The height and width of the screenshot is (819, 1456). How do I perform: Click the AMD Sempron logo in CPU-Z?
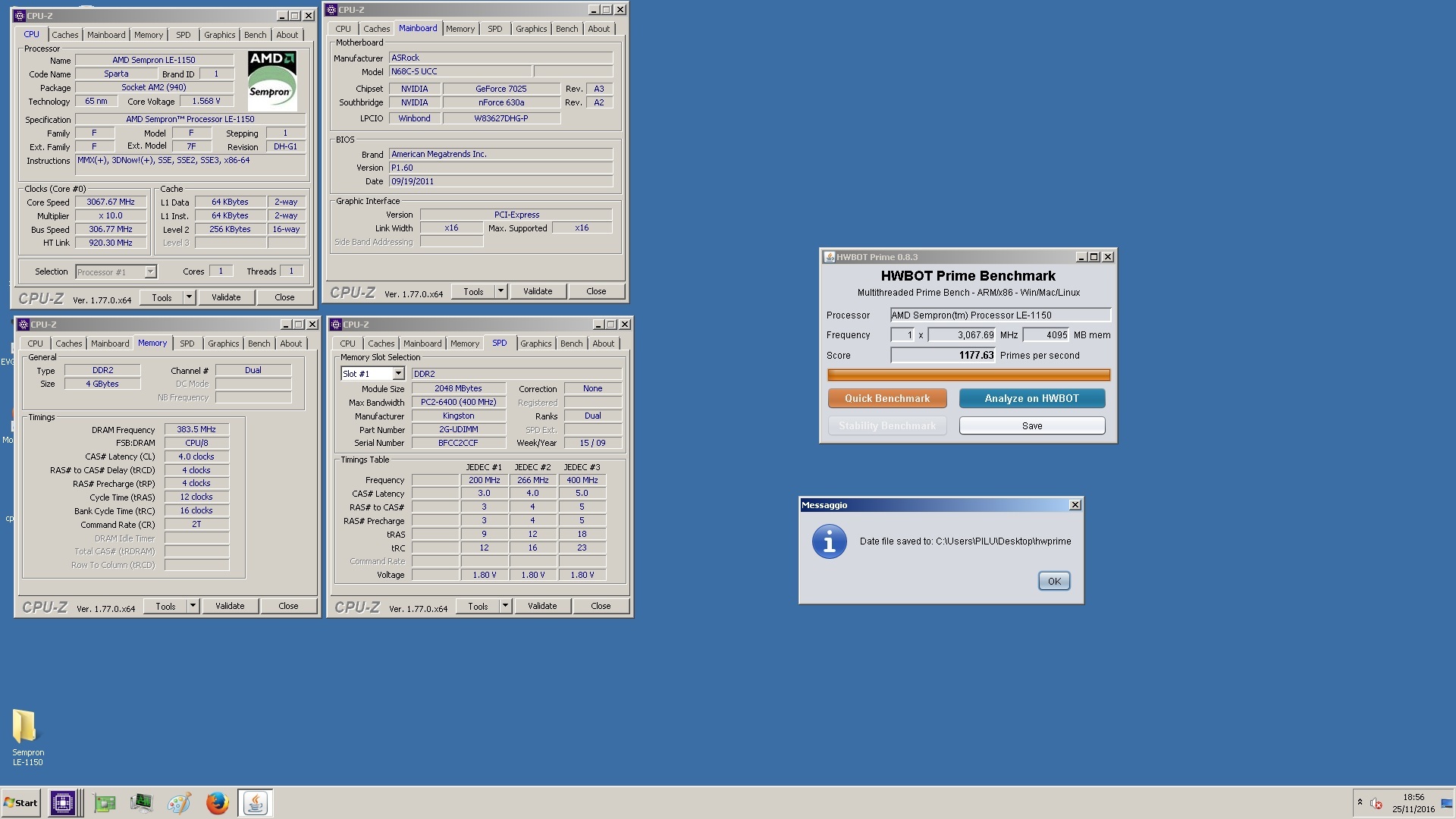click(x=272, y=81)
